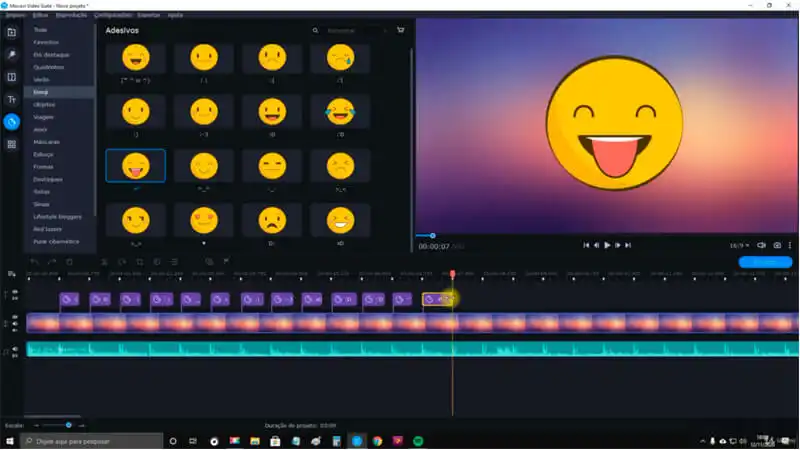Take a snapshot with the camera icon
The width and height of the screenshot is (800, 450).
click(x=777, y=245)
